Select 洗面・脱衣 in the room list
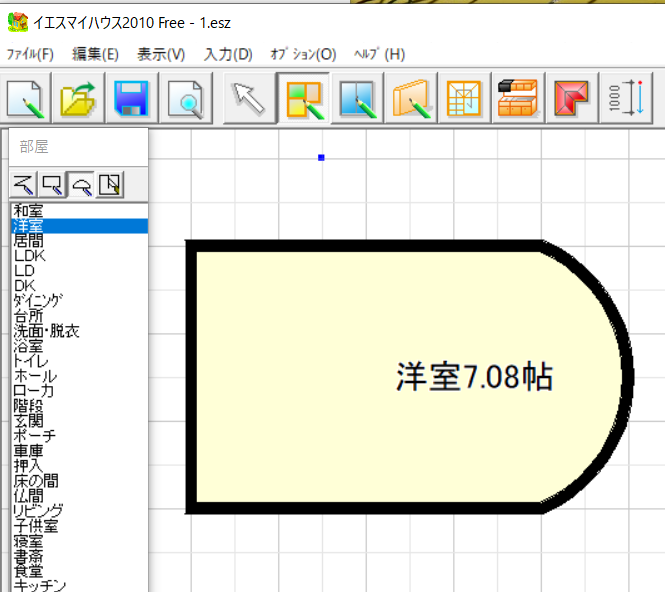This screenshot has height=592, width=665. [x=79, y=331]
